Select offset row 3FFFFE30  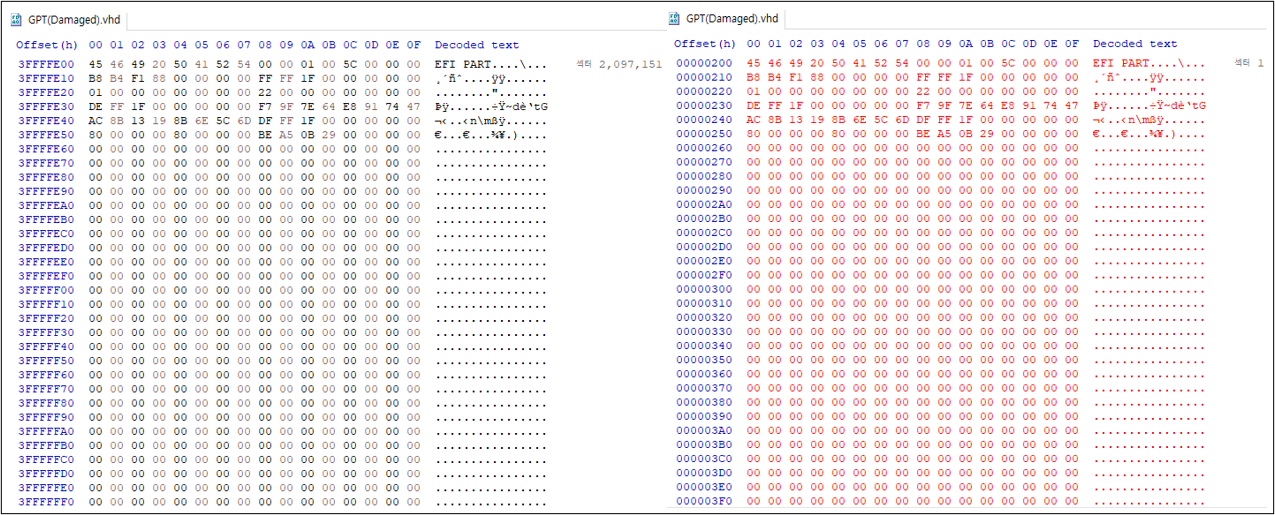(x=283, y=106)
